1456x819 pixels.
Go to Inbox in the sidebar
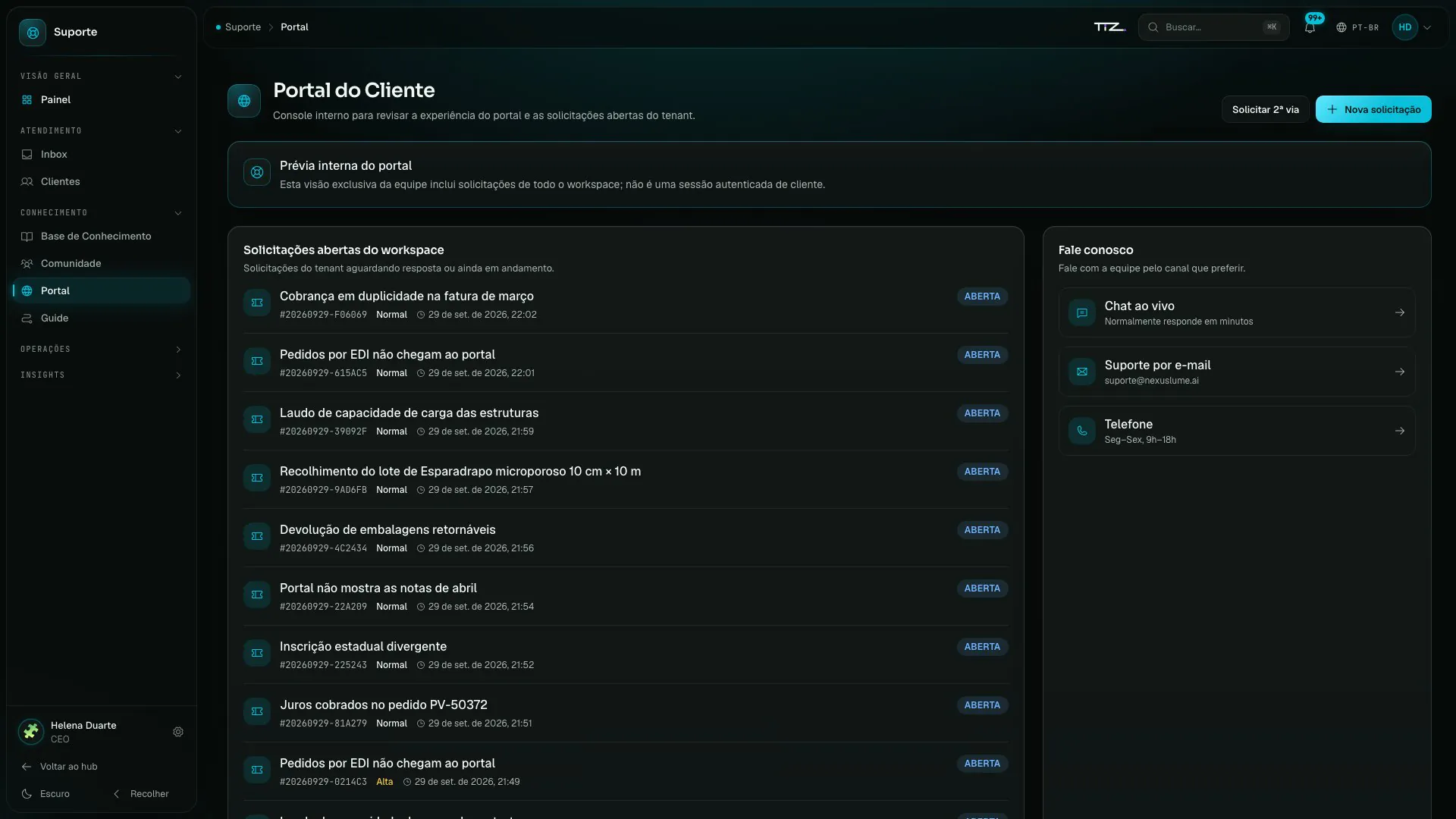pos(102,155)
